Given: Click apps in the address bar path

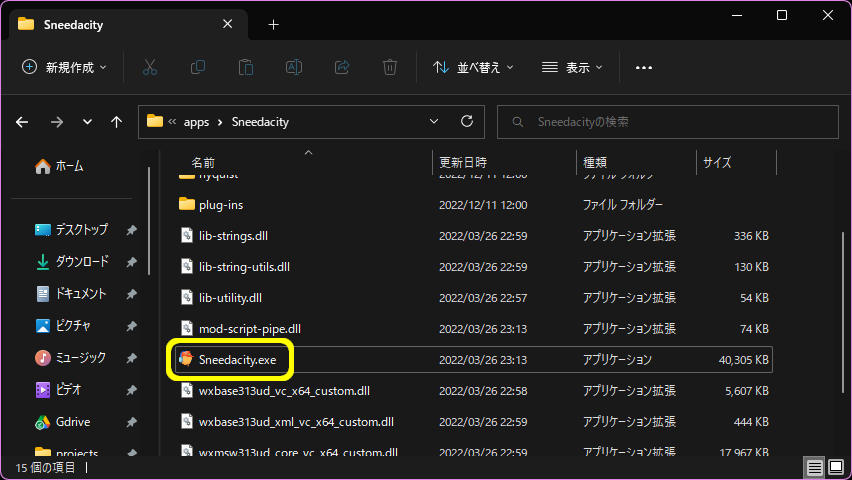Looking at the screenshot, I should point(196,122).
